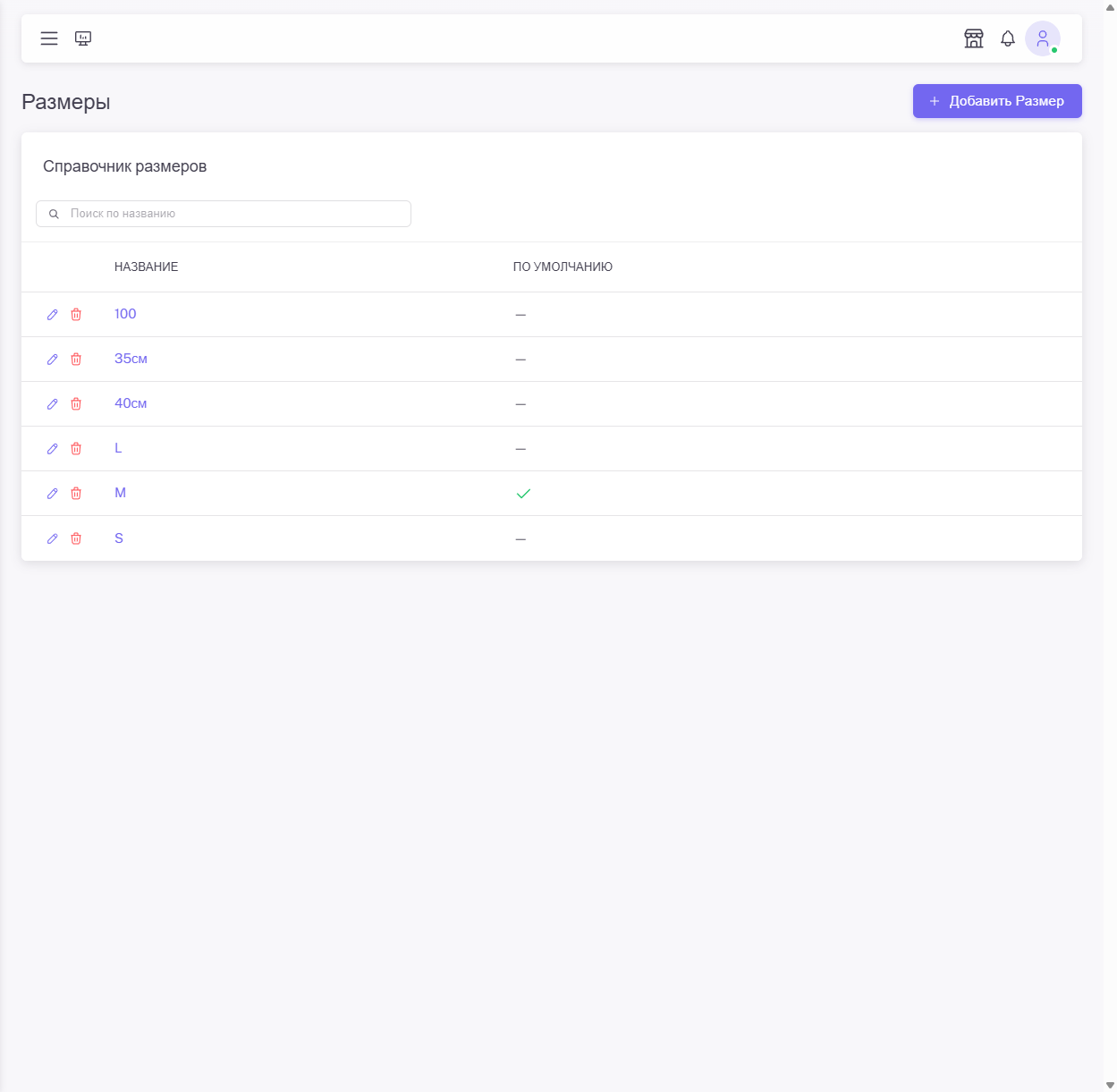Click the search magnifier icon
The height and width of the screenshot is (1092, 1117).
(x=54, y=214)
